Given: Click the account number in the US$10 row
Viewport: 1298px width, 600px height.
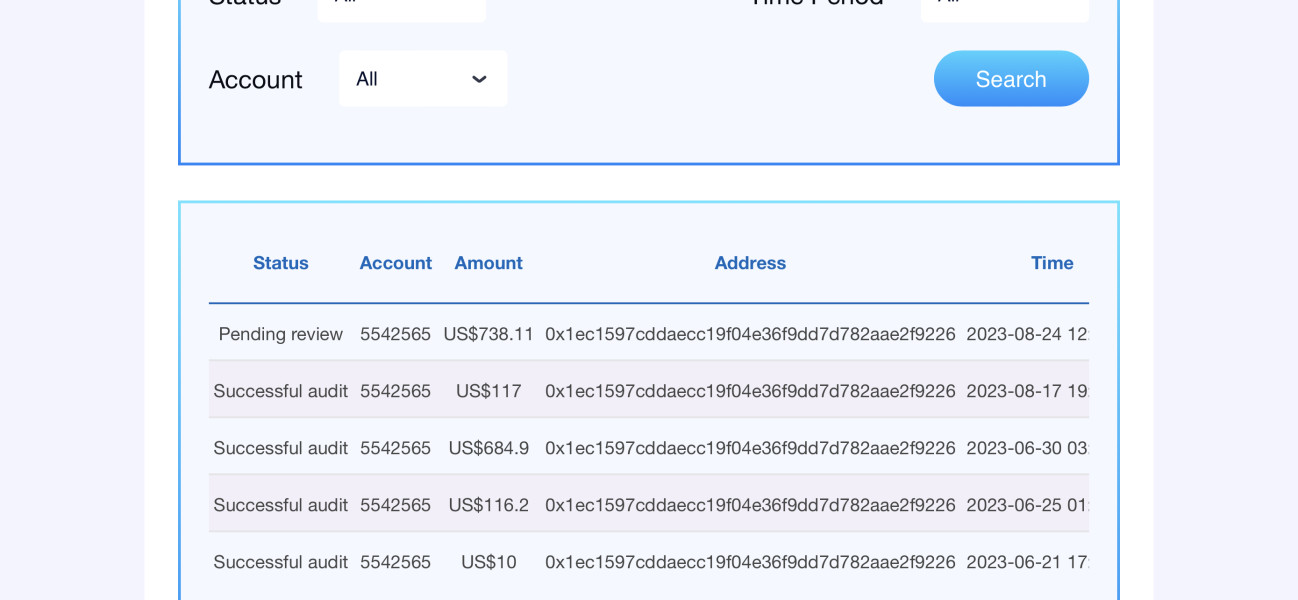Looking at the screenshot, I should pyautogui.click(x=395, y=562).
